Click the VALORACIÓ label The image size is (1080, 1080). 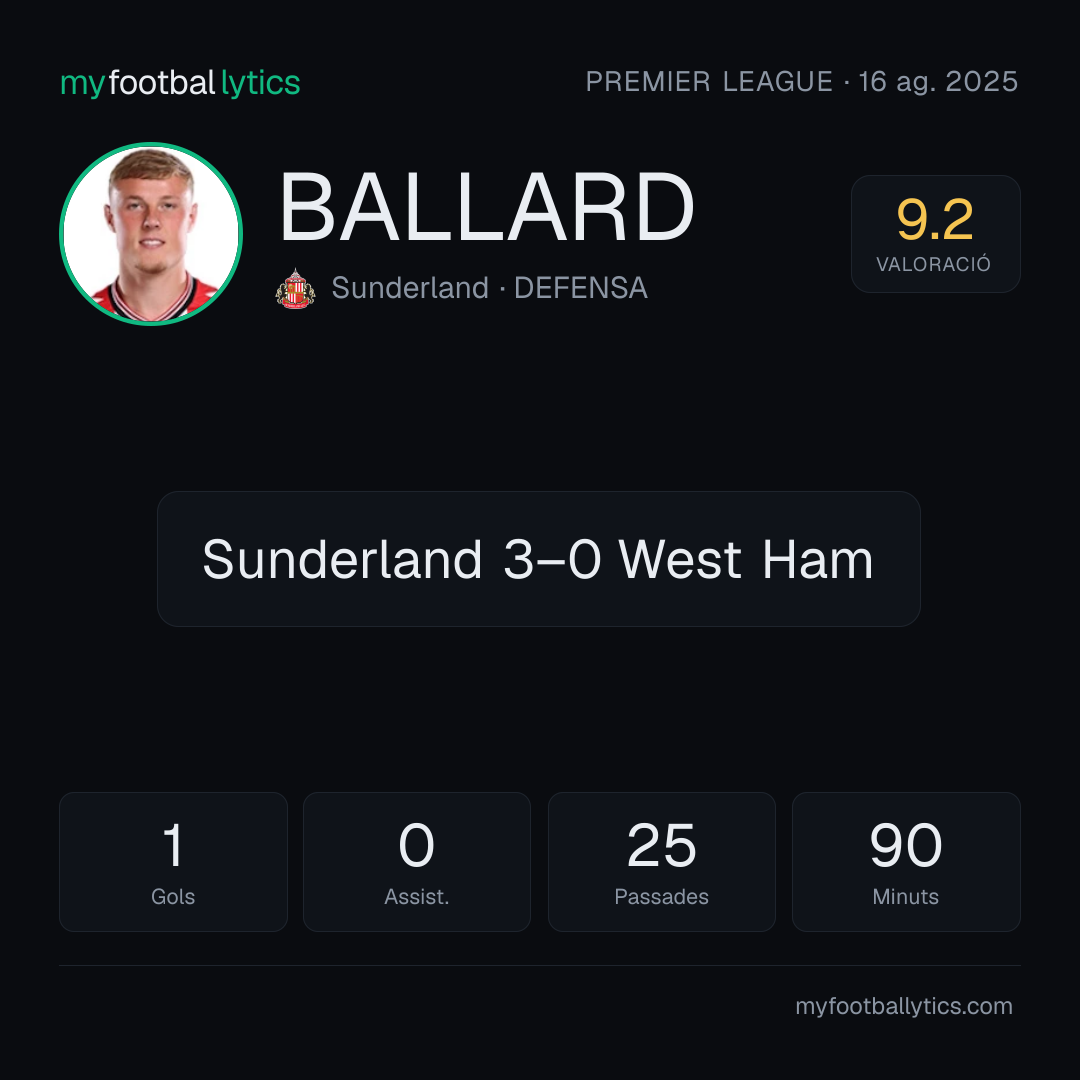933,264
